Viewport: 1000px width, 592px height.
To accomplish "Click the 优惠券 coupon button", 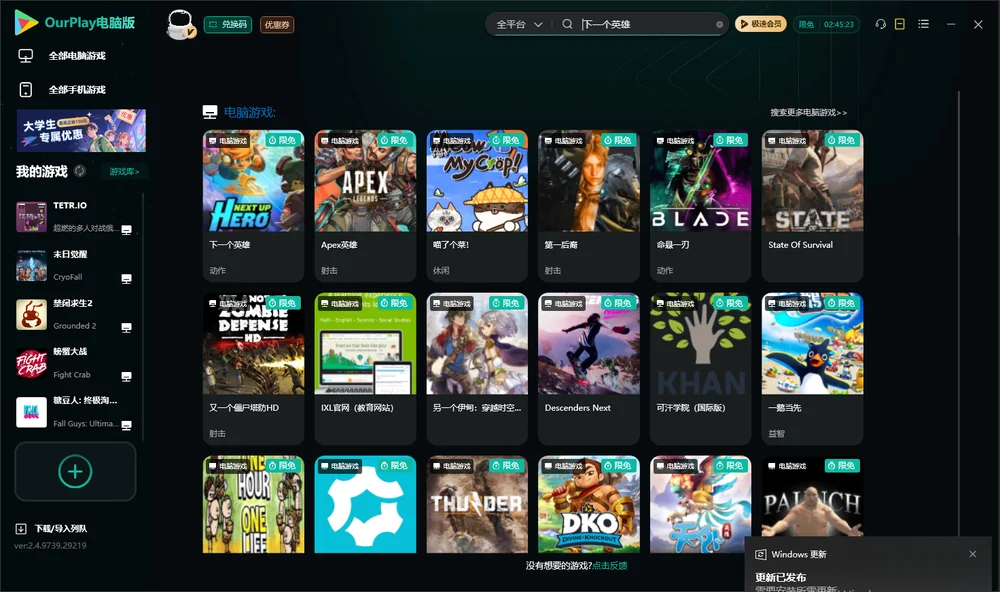I will coord(277,24).
